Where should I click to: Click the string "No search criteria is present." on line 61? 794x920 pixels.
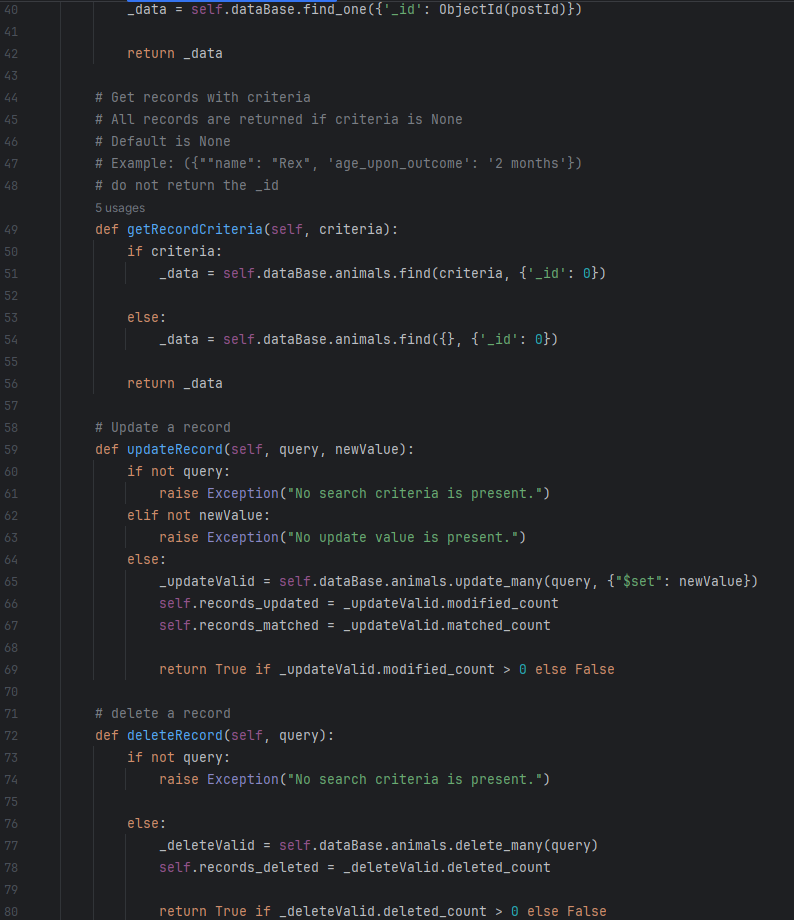pyautogui.click(x=415, y=493)
